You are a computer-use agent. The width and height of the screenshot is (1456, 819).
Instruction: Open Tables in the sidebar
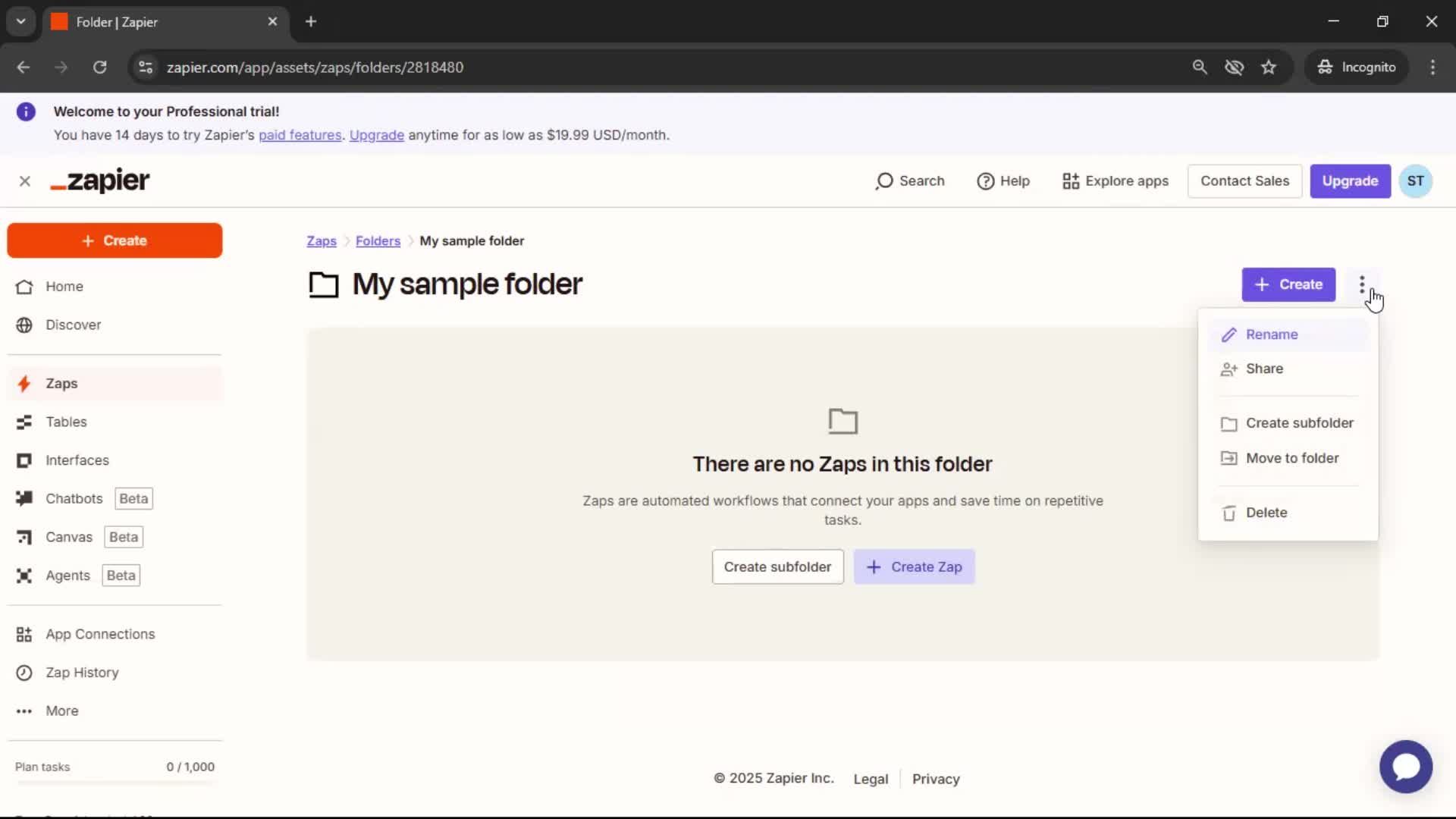[x=115, y=422]
